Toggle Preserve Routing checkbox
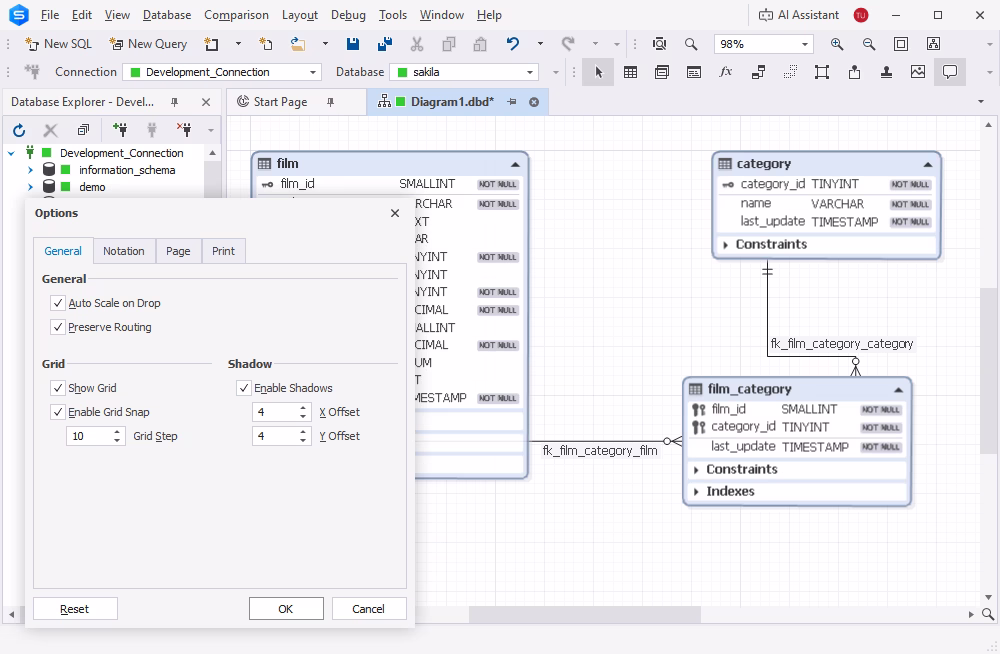Screen dimensions: 1000x654 click(58, 327)
